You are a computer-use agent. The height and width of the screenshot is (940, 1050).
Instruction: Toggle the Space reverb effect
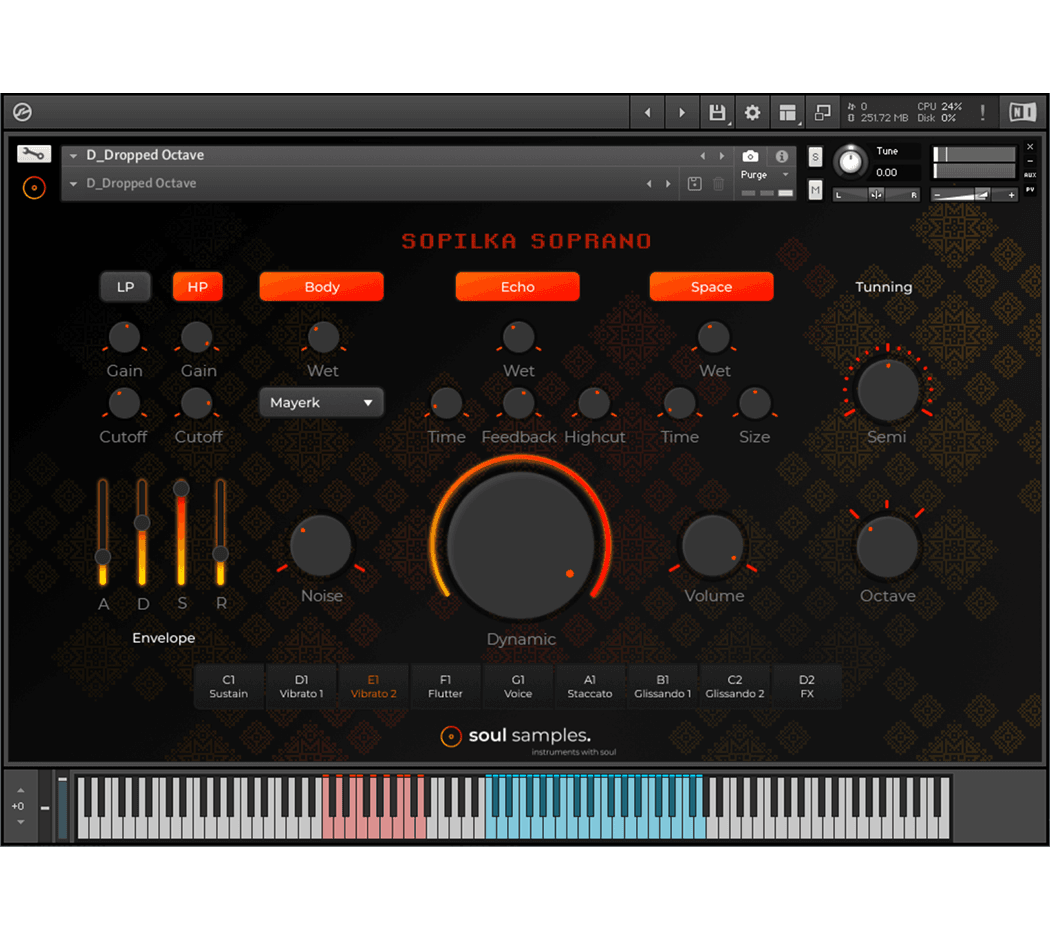coord(711,287)
